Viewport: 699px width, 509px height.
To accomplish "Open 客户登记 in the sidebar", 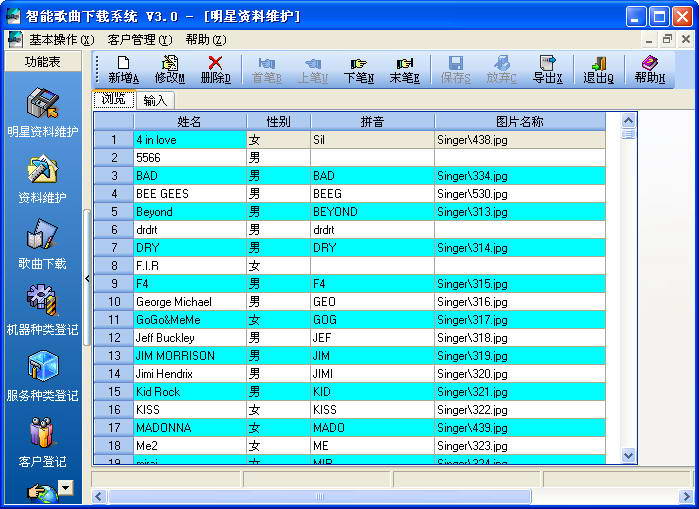I will [42, 443].
